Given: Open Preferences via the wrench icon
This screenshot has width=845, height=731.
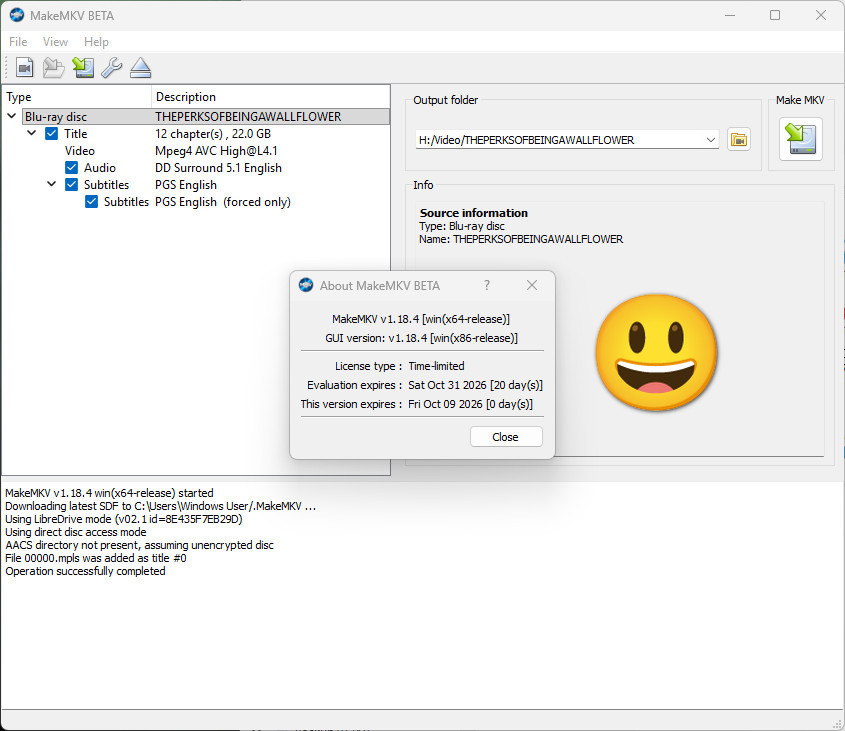Looking at the screenshot, I should coord(112,68).
